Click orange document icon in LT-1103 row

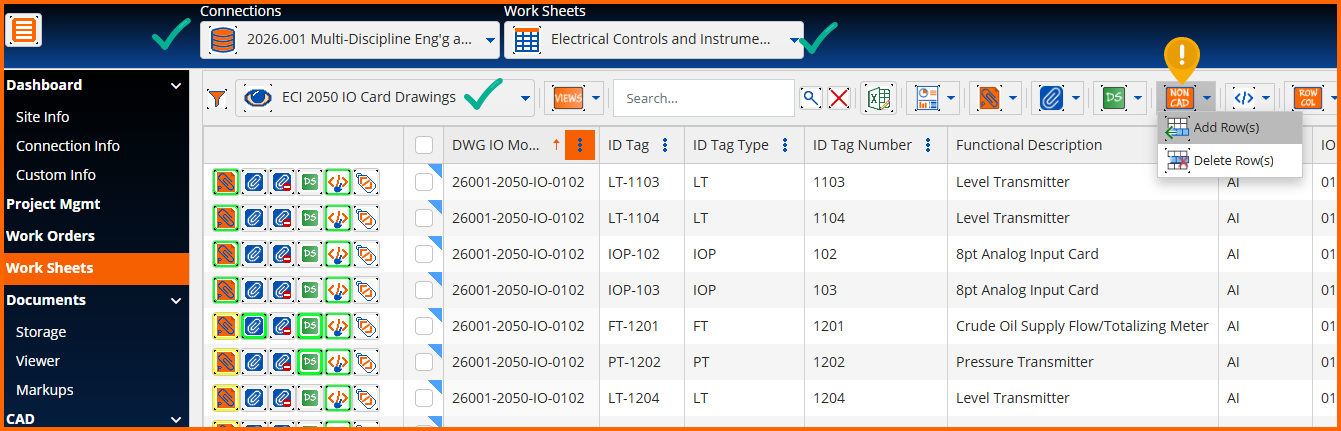pyautogui.click(x=226, y=182)
